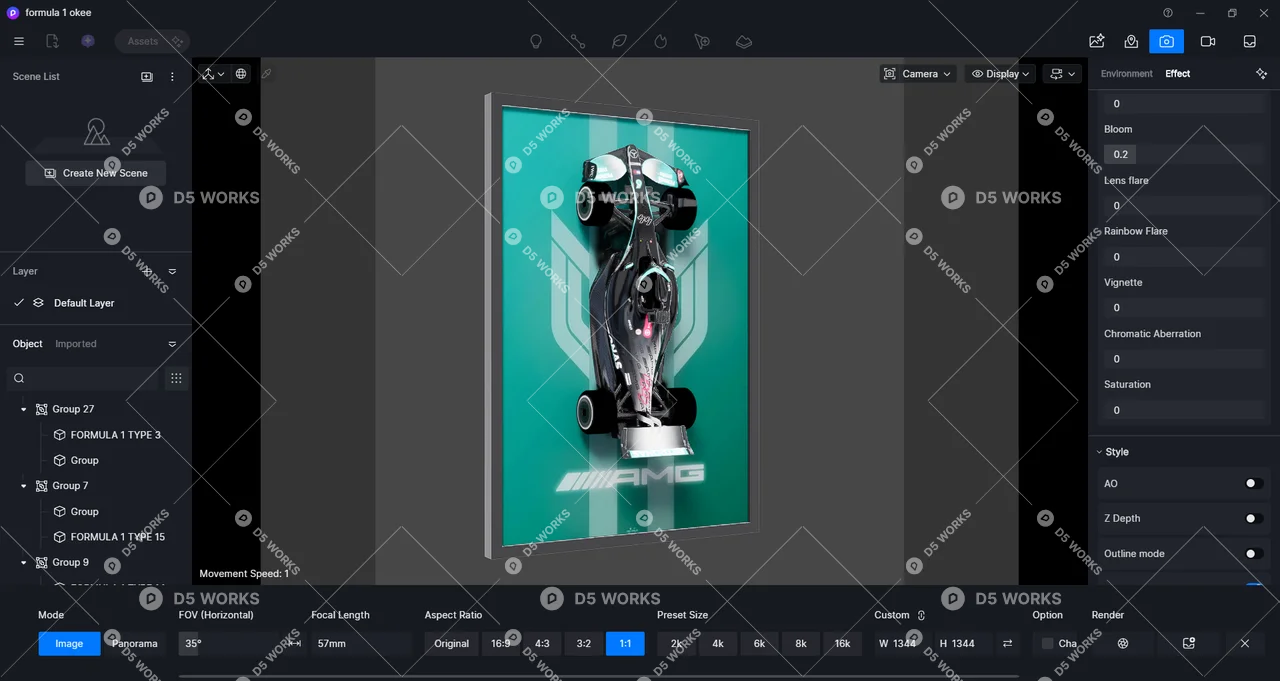Screen dimensions: 1280x681
Task: Toggle Default Layer checkmark
Action: [x=18, y=303]
